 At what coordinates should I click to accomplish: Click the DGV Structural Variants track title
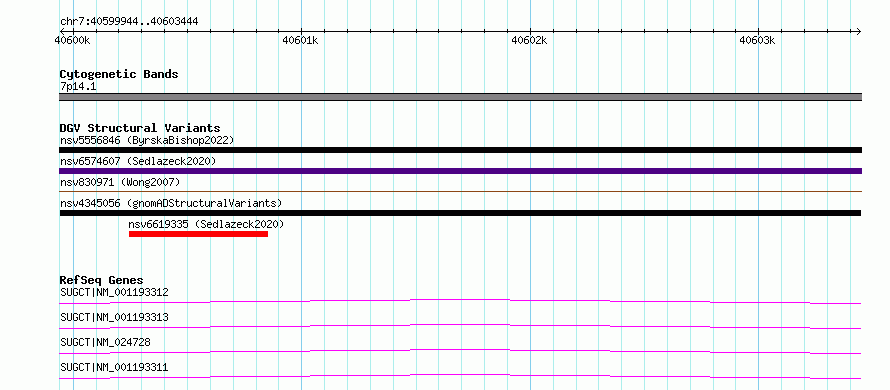point(140,128)
